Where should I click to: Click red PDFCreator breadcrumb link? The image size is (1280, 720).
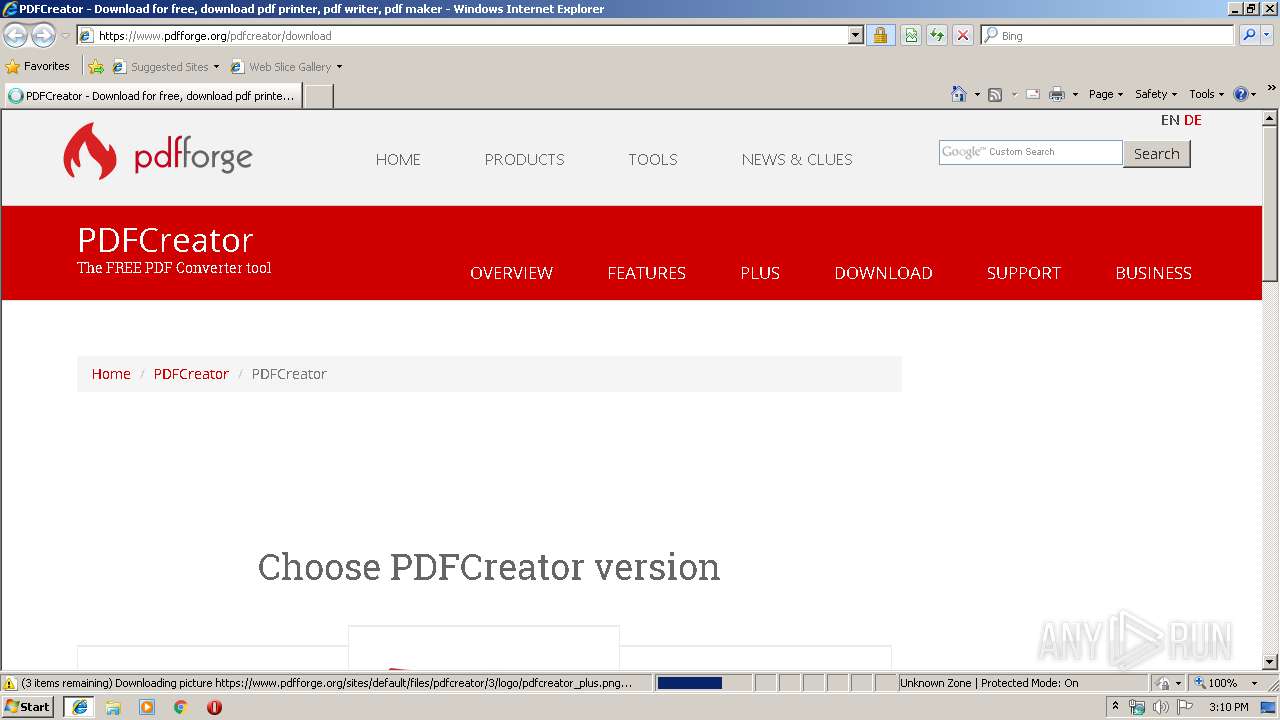191,374
